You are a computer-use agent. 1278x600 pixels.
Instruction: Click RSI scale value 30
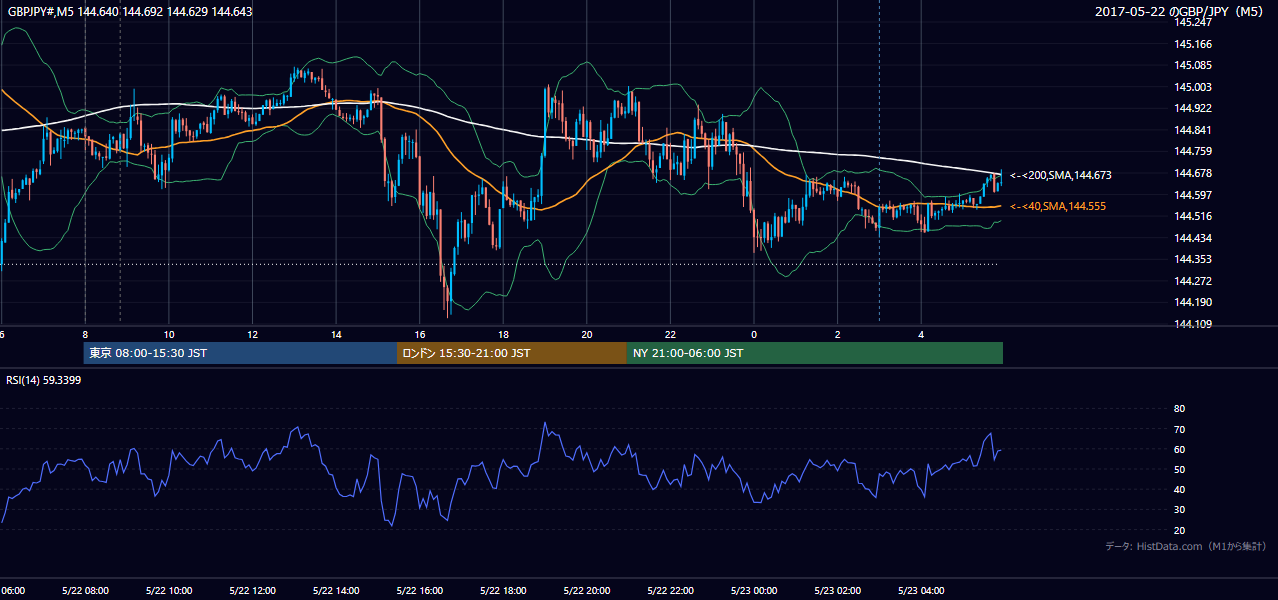coord(1179,510)
